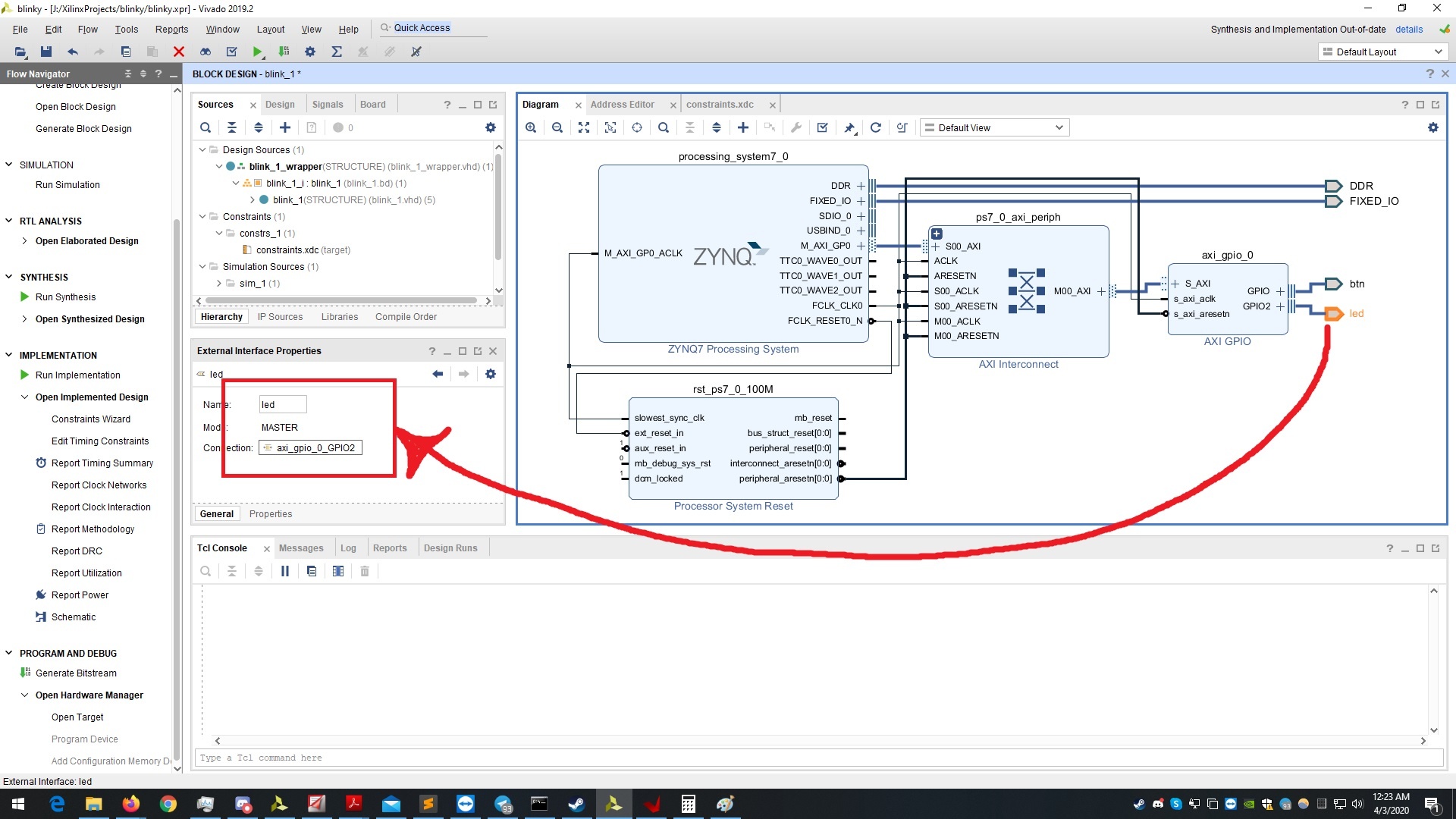Click Report Timing Summary
1456x819 pixels.
[x=102, y=463]
